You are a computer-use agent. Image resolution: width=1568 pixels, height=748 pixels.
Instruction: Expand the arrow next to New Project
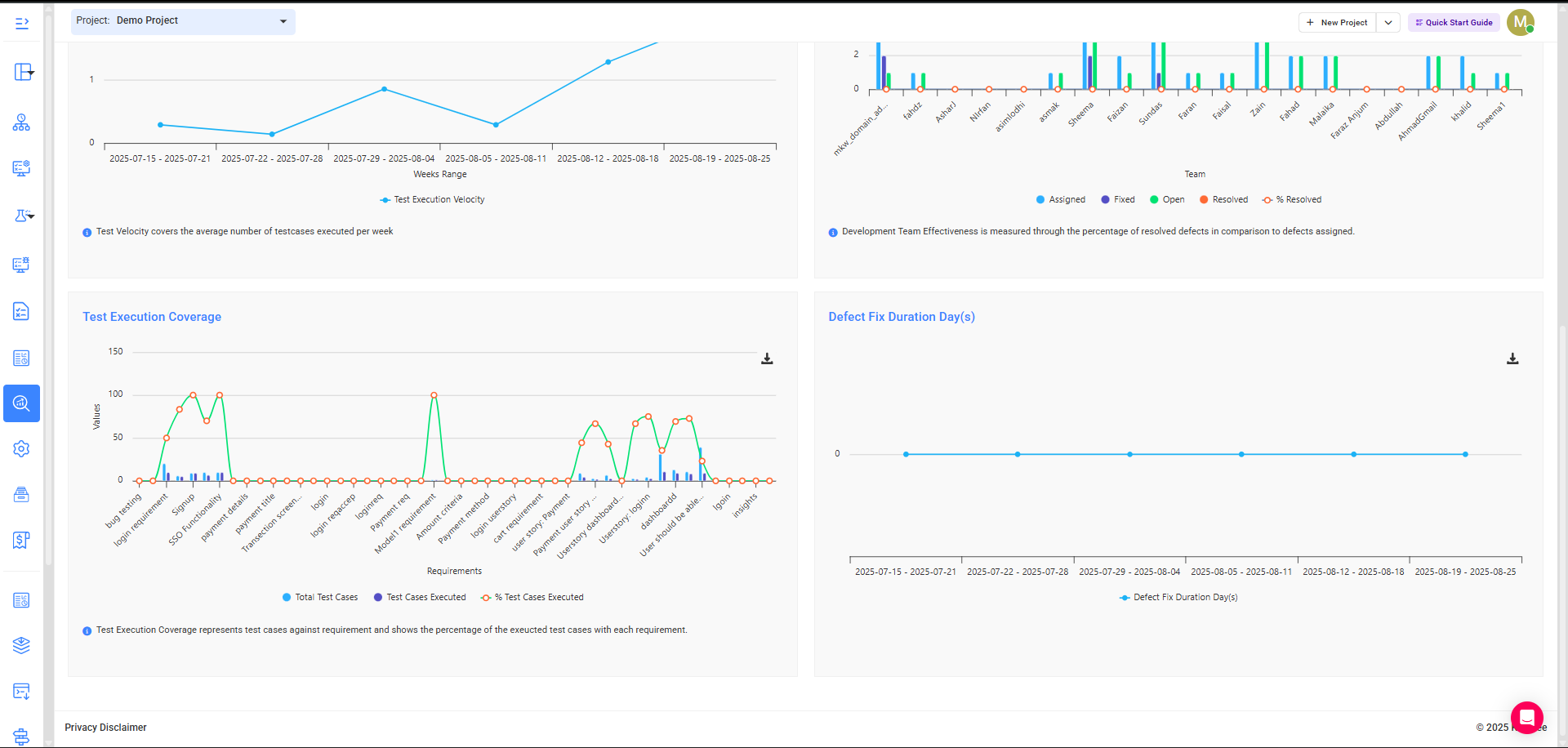click(1388, 23)
